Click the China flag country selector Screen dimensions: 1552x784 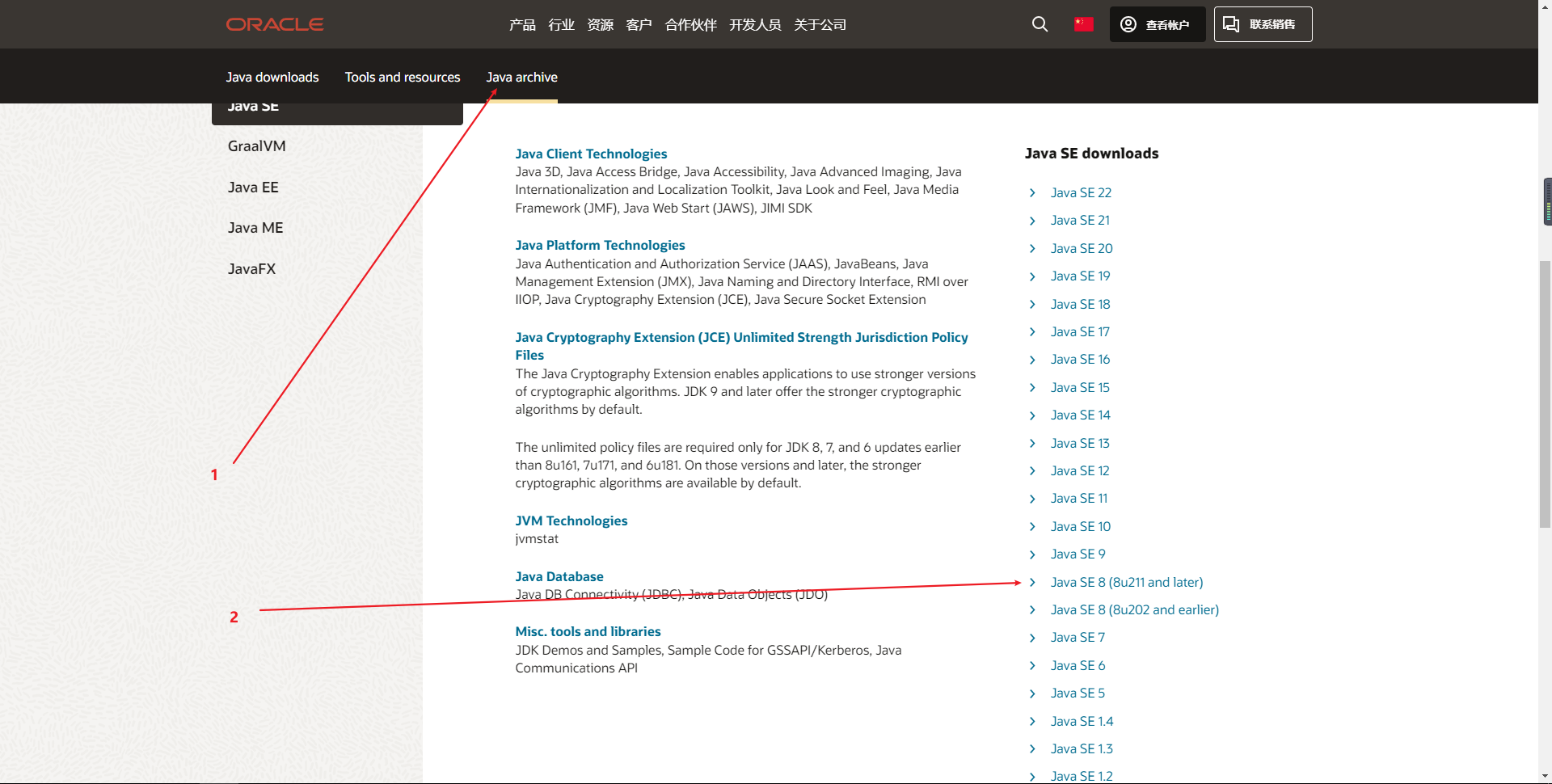coord(1083,24)
